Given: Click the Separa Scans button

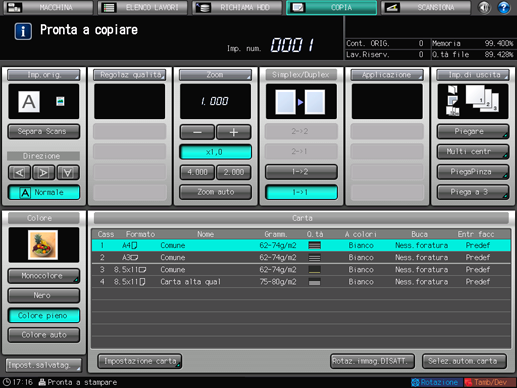Looking at the screenshot, I should (x=44, y=131).
